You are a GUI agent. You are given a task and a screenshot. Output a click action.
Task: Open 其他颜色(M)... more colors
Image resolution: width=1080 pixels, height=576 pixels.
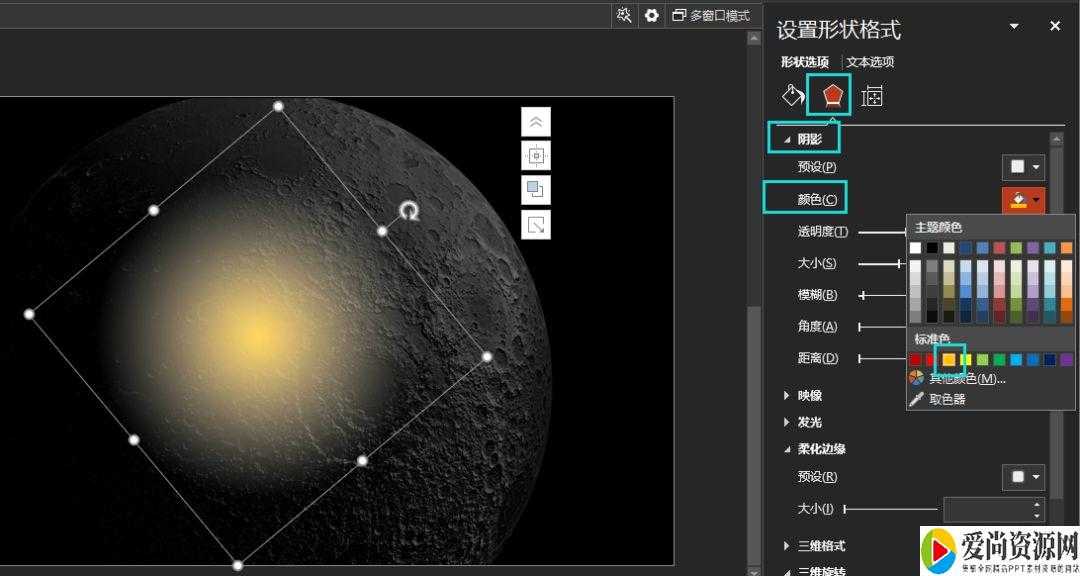966,378
